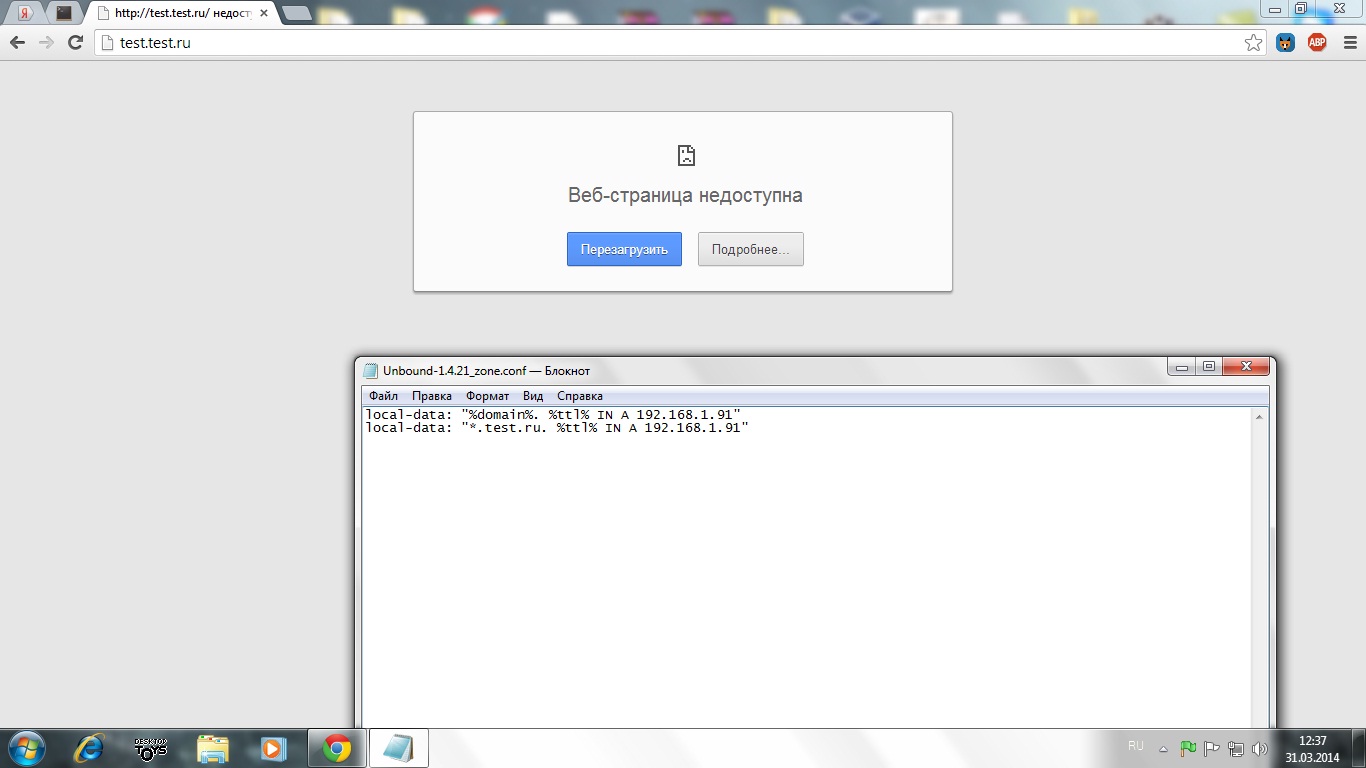Bookmark this page with the star icon
This screenshot has width=1366, height=768.
point(1253,43)
